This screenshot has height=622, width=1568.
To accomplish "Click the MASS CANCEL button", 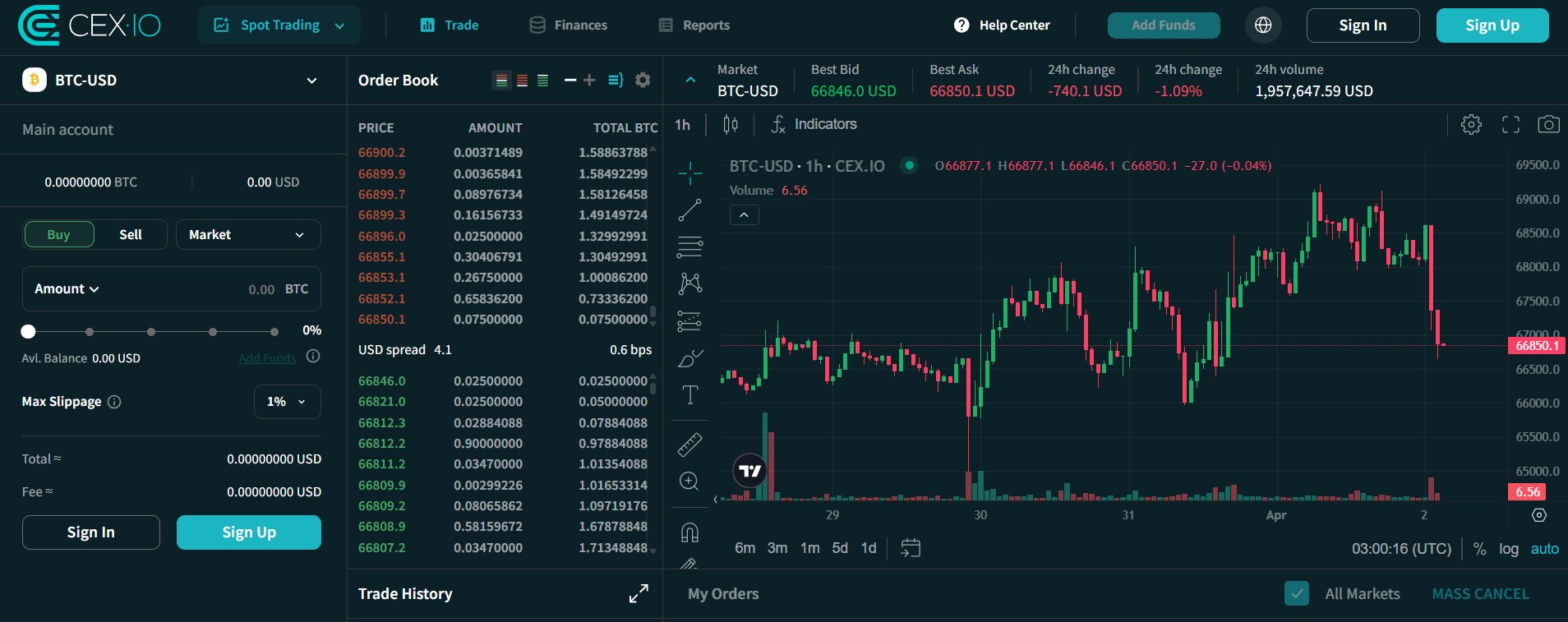I will pos(1480,593).
